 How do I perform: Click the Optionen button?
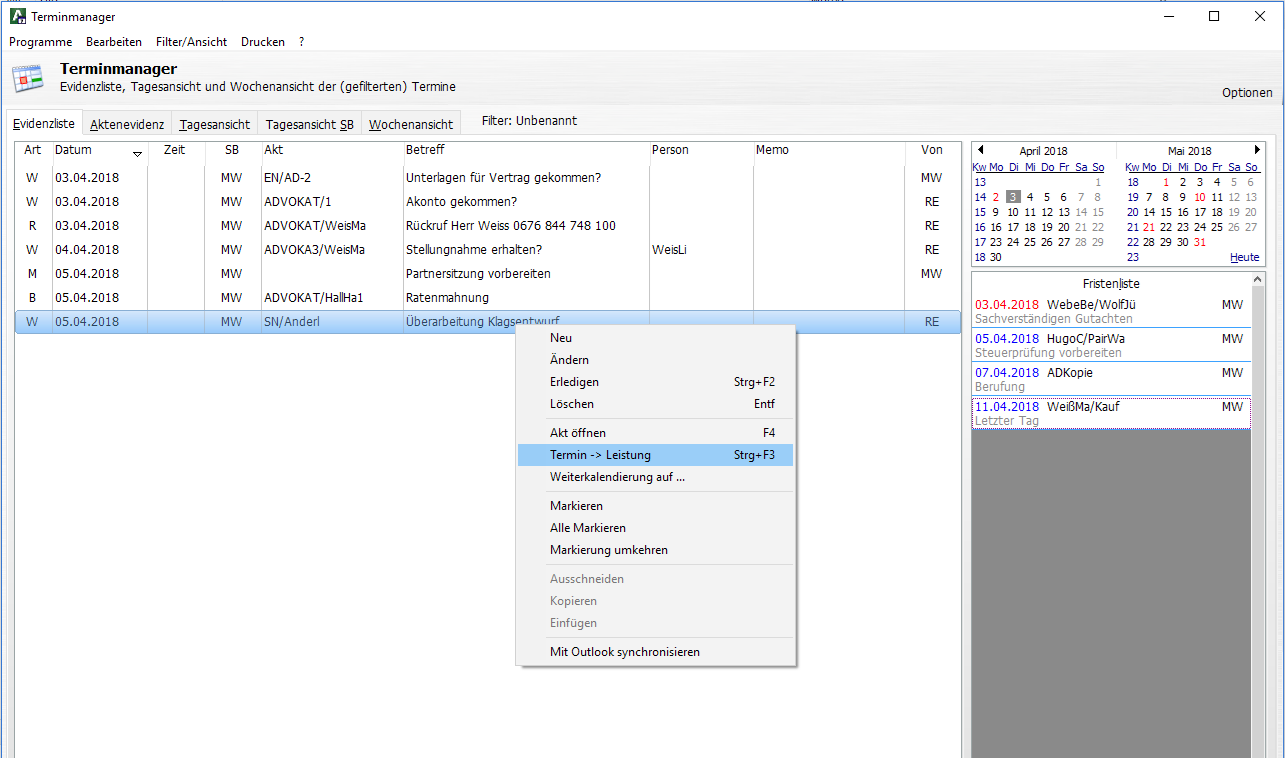pyautogui.click(x=1247, y=93)
